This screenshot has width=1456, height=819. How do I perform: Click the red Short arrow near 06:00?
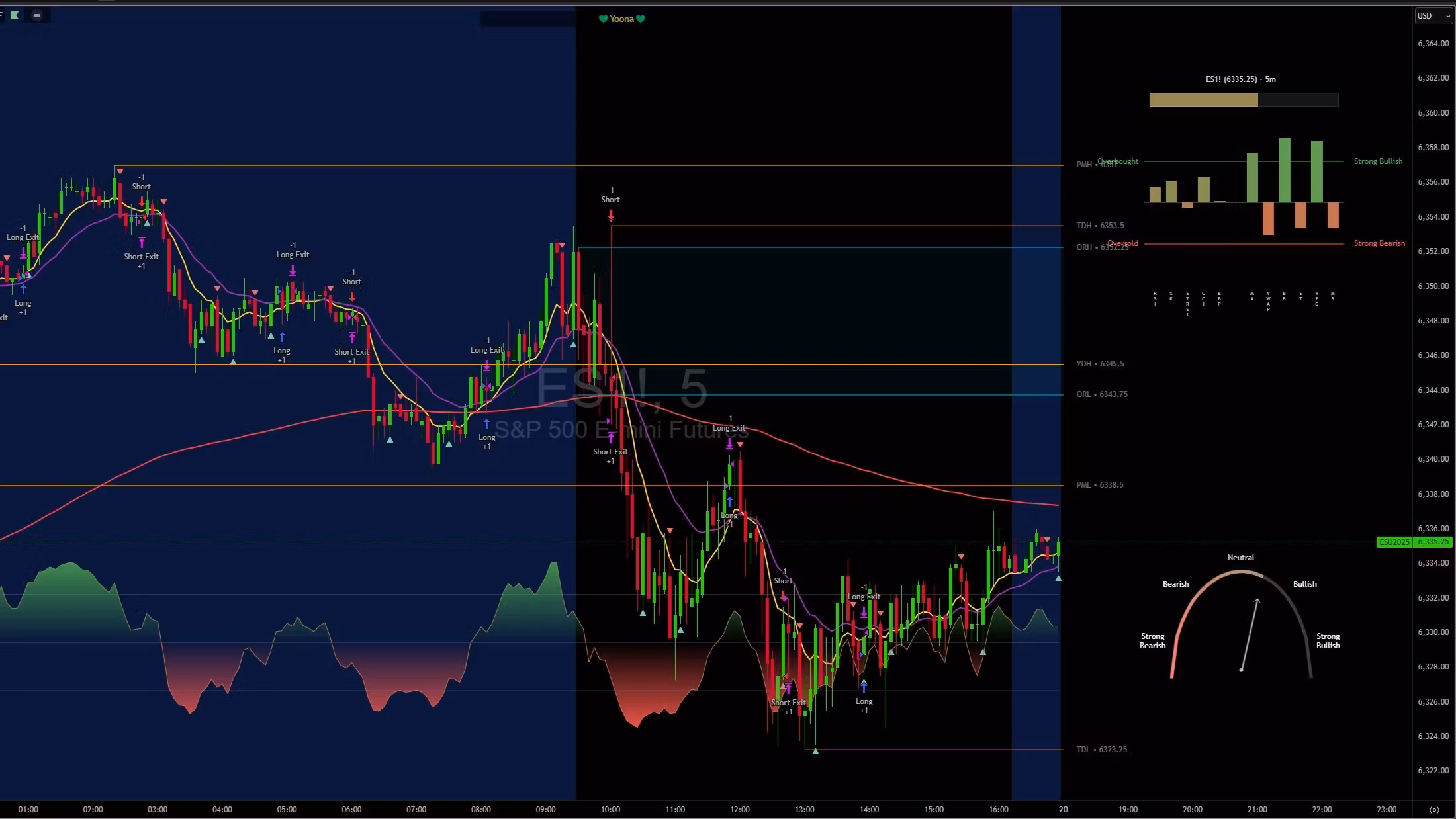click(x=352, y=296)
